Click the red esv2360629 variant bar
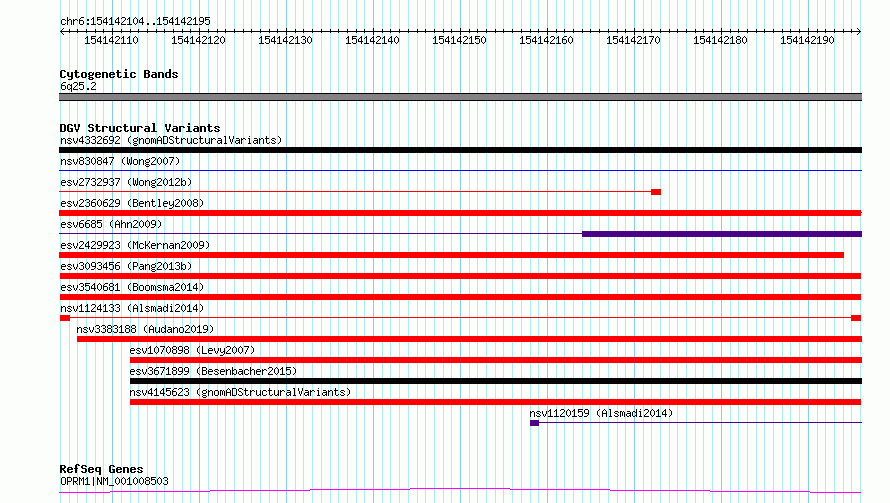 click(460, 213)
